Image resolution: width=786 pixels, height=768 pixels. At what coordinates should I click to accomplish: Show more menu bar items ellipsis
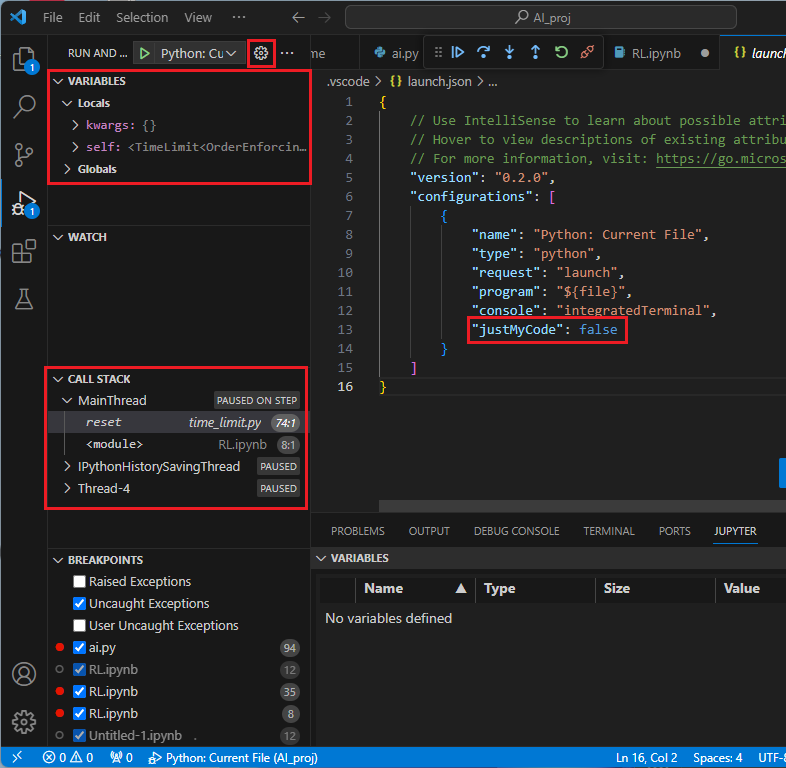(x=239, y=18)
